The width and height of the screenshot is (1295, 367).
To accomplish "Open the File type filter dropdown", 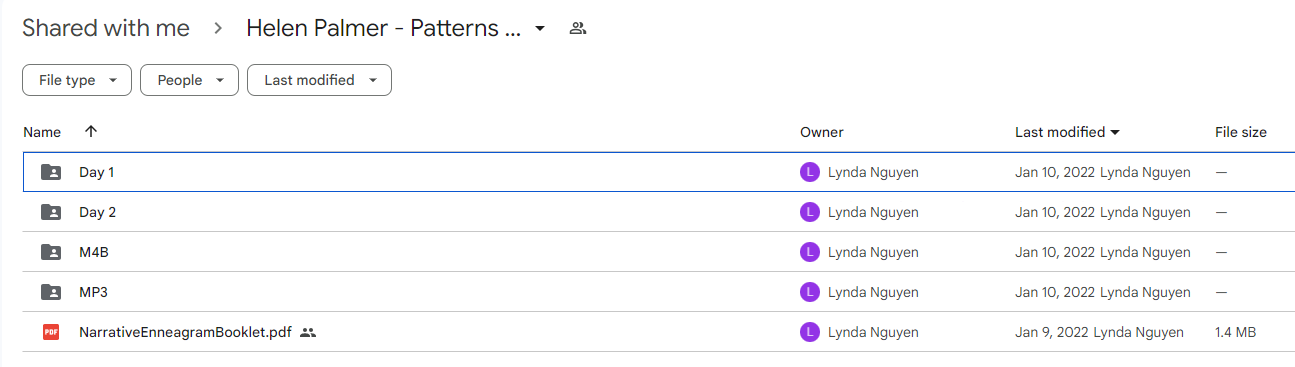I will pos(77,80).
